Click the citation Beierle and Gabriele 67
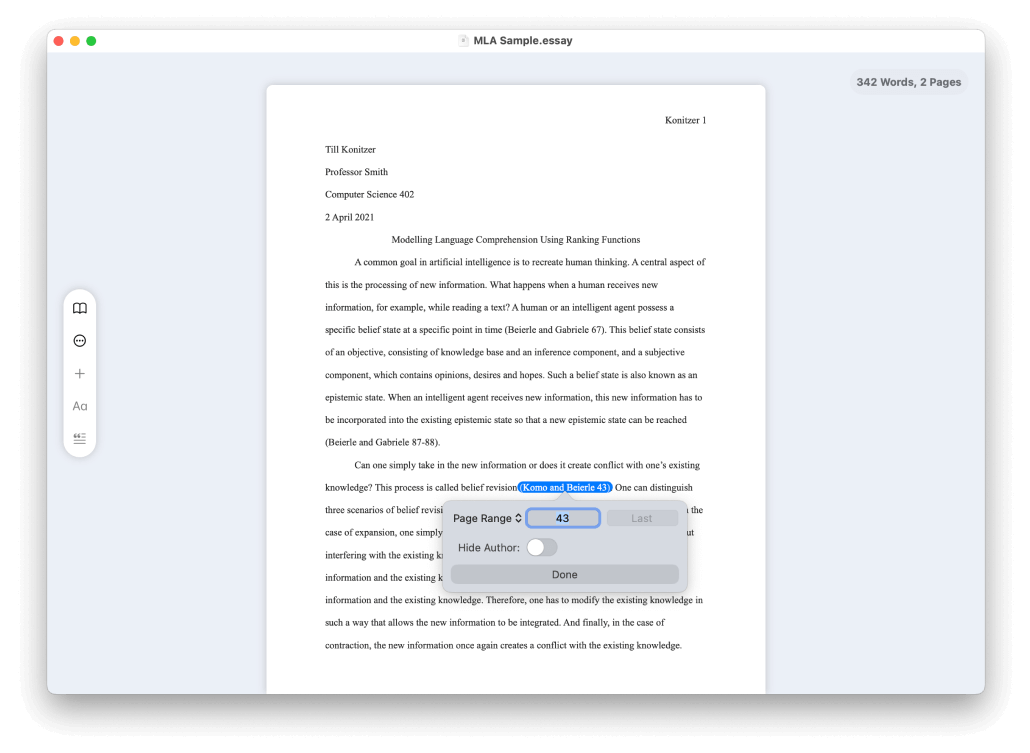Viewport: 1030px width, 753px height. click(555, 330)
